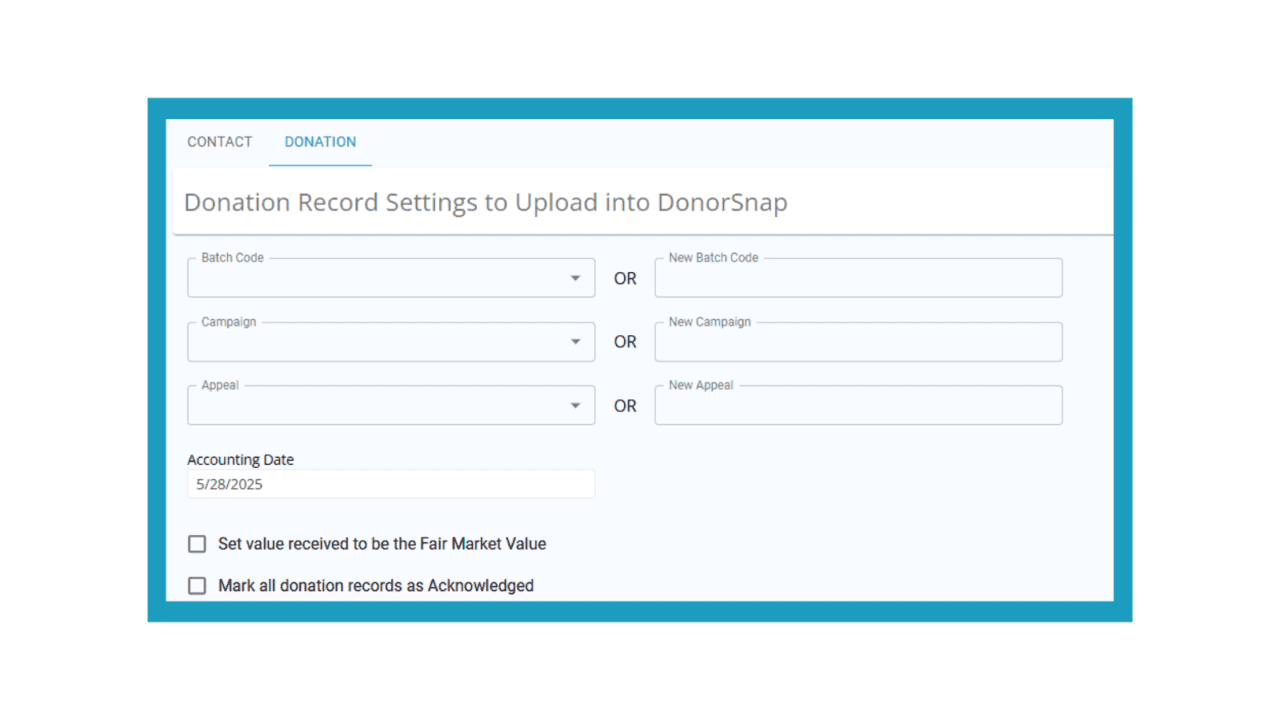The height and width of the screenshot is (720, 1280).
Task: Check Mark all donation records as Acknowledged
Action: coord(197,585)
